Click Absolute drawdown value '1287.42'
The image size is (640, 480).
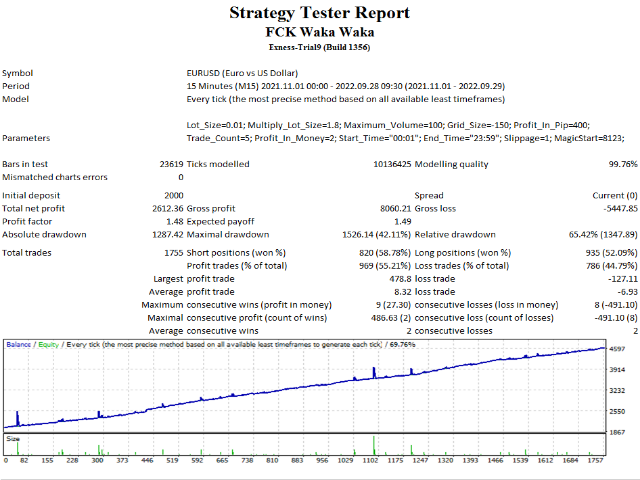(x=168, y=235)
